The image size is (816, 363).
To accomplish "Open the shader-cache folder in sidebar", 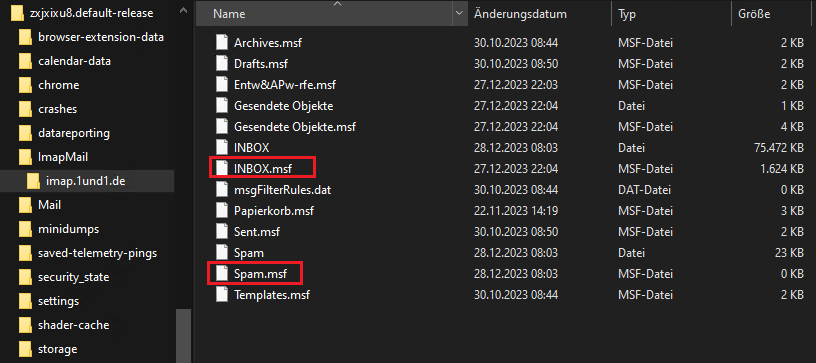I will (x=73, y=325).
